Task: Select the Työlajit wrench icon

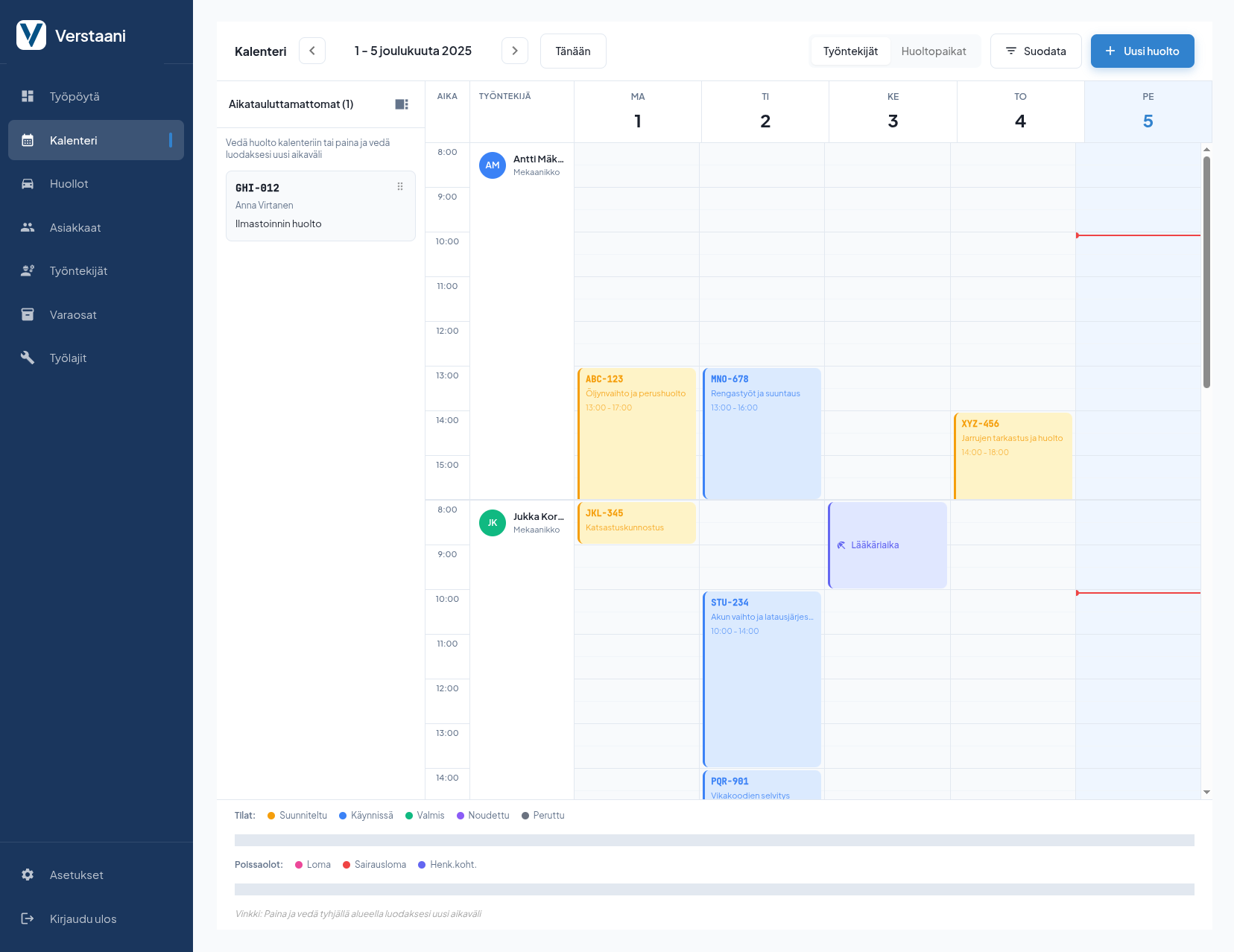Action: click(x=28, y=358)
